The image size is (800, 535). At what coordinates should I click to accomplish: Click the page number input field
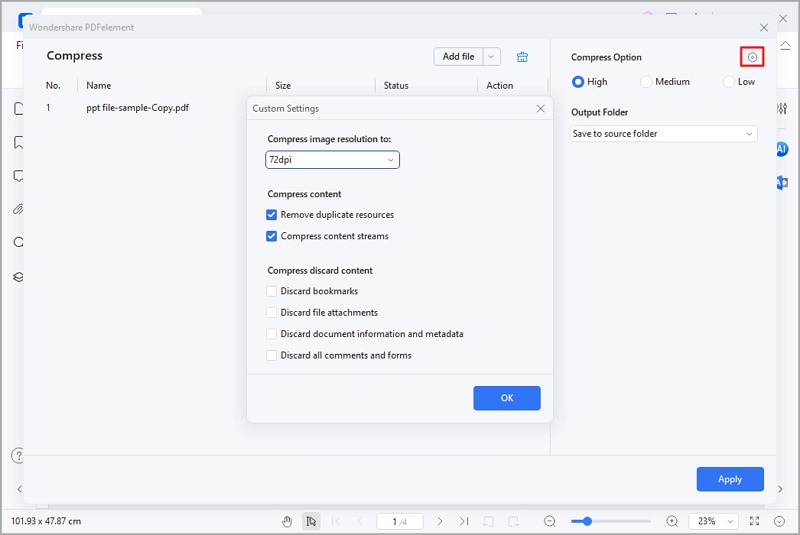click(399, 521)
